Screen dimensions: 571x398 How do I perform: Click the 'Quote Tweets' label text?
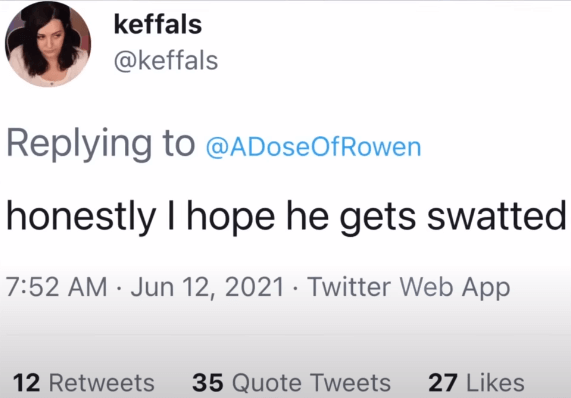coord(312,383)
